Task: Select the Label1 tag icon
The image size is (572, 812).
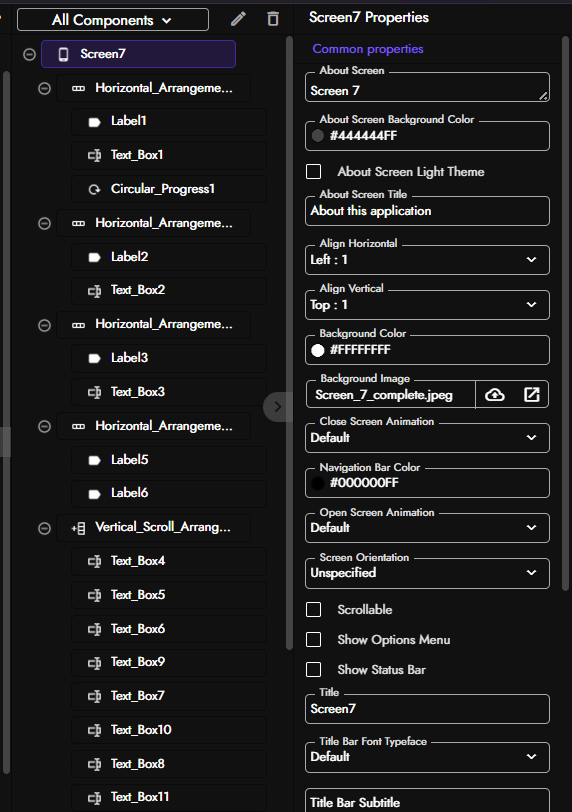Action: coord(94,122)
